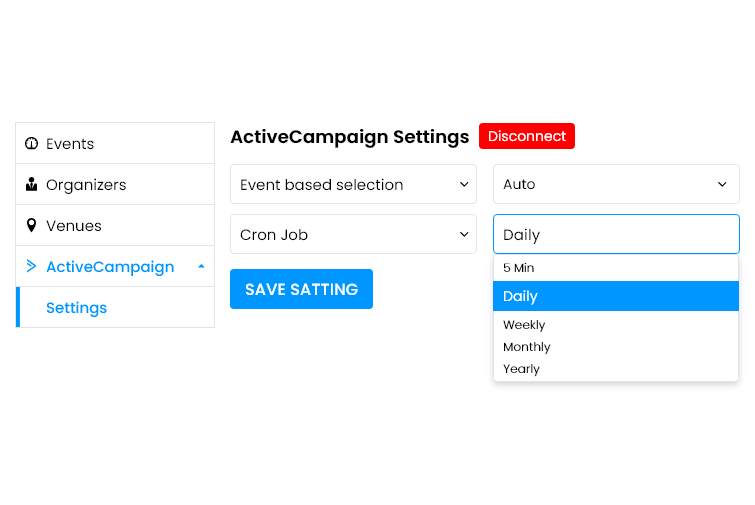
Task: Click the Venues location pin icon
Action: coord(31,225)
